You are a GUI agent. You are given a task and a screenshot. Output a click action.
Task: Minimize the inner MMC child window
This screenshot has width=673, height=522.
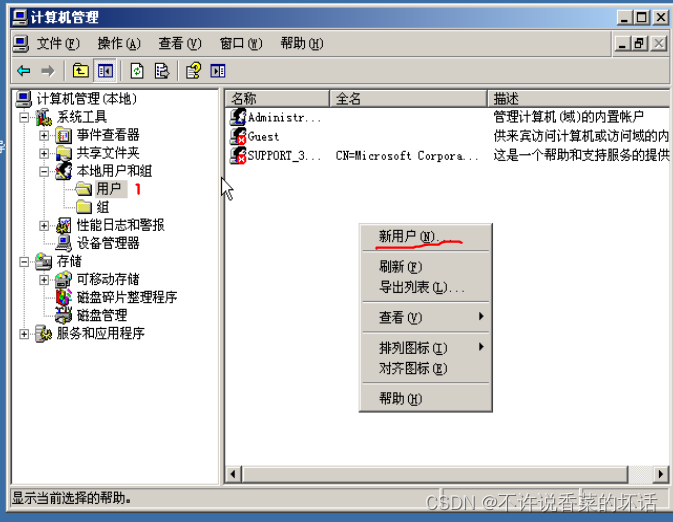click(x=622, y=43)
